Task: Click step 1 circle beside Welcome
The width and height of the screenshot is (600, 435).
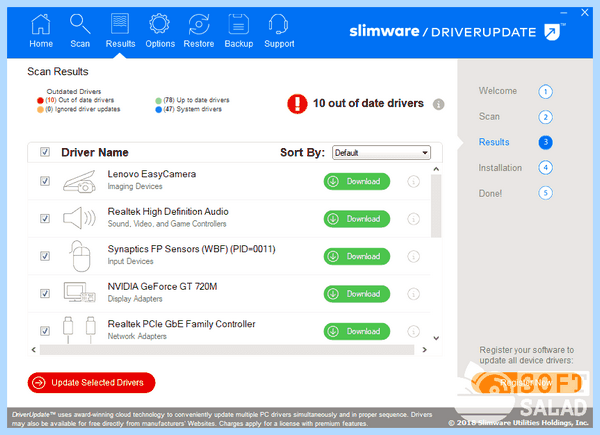Action: (545, 92)
